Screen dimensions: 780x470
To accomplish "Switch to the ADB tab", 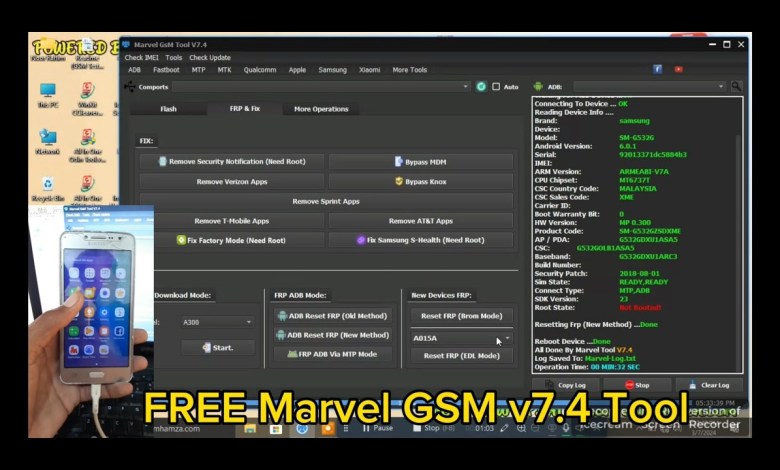I will point(134,70).
